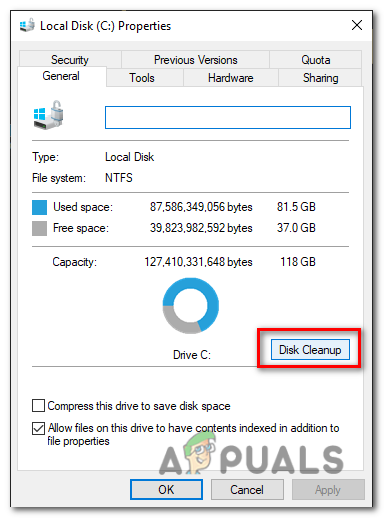This screenshot has width=384, height=518.
Task: Click the disk usage donut chart
Action: [x=191, y=306]
